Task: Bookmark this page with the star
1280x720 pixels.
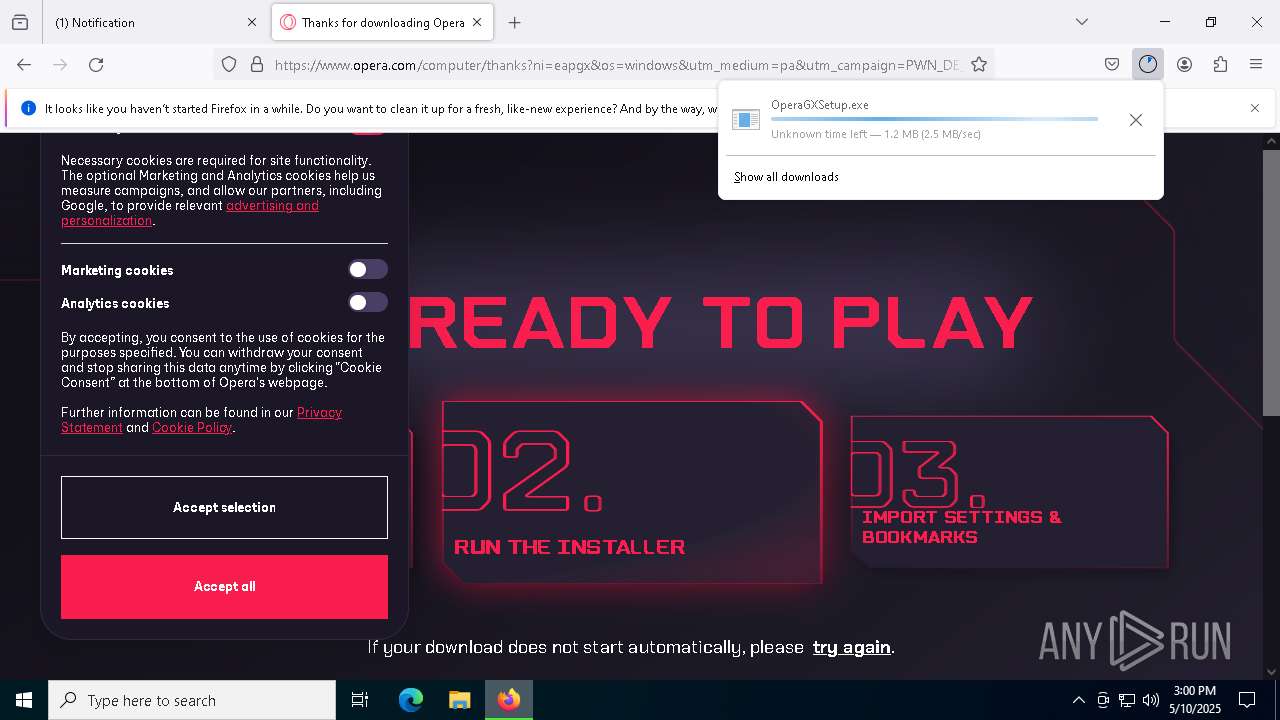Action: (x=979, y=64)
